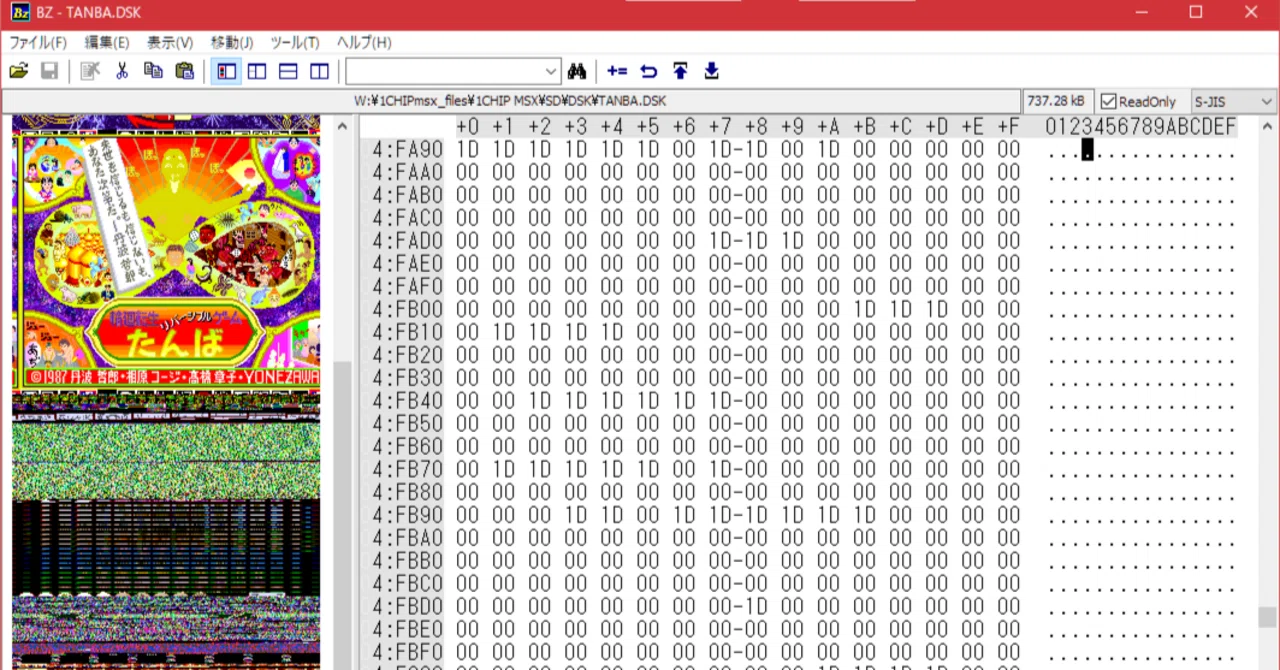Click the +8 column header

pos(756,126)
